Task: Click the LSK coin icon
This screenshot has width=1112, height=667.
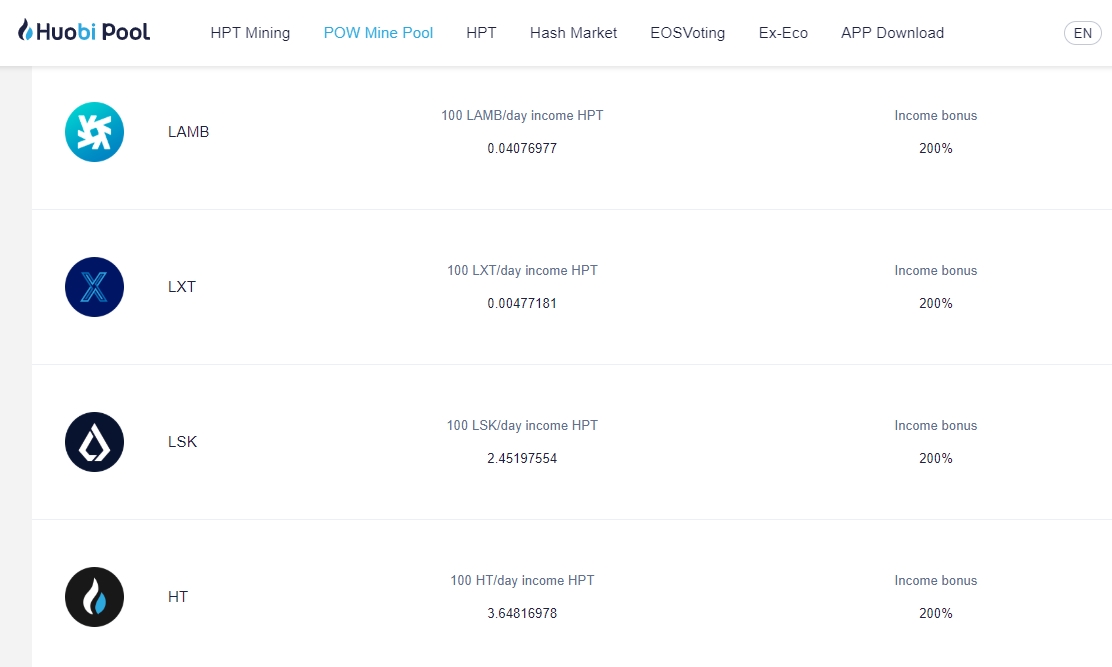Action: [94, 442]
